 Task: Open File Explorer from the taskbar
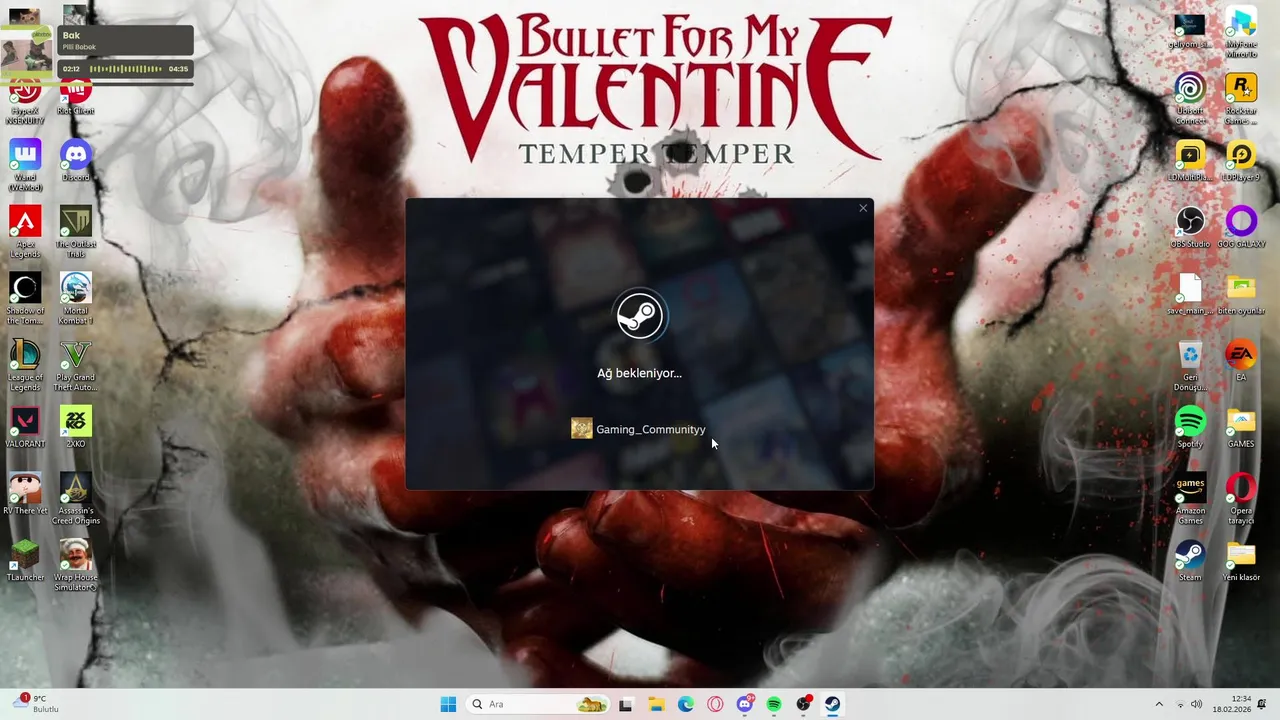click(x=656, y=704)
